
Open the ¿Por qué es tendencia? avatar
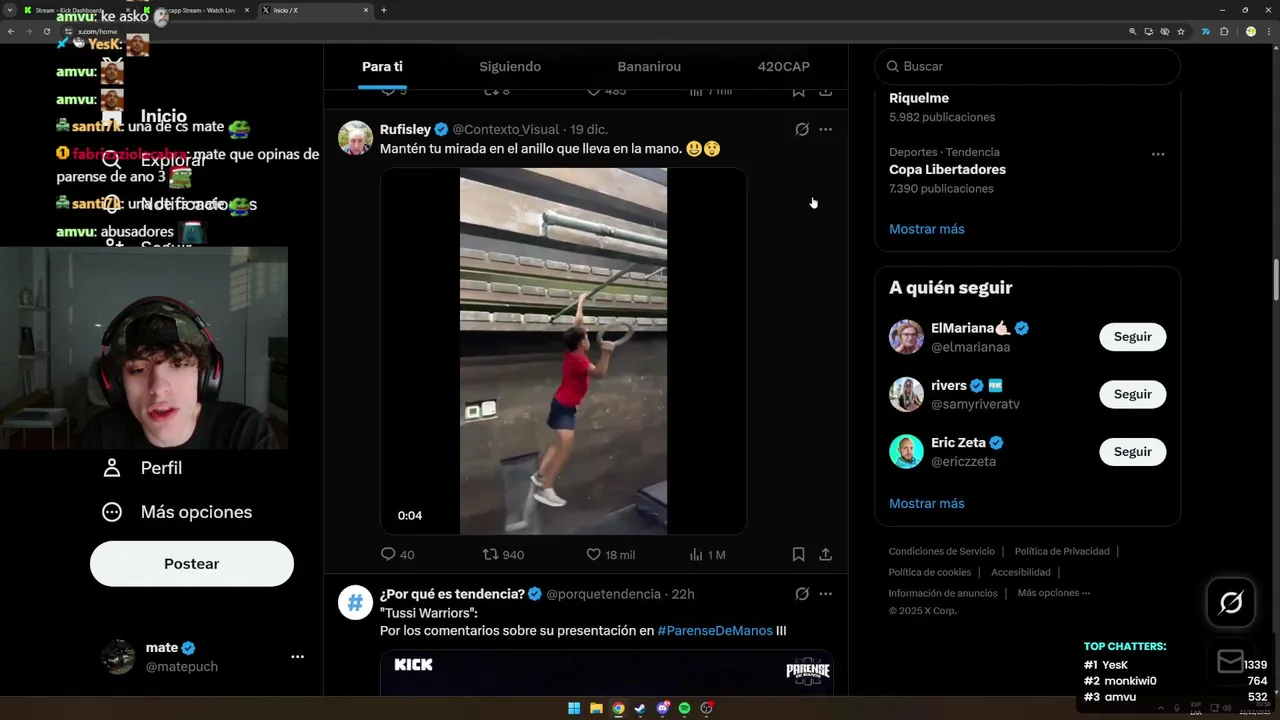coord(355,603)
